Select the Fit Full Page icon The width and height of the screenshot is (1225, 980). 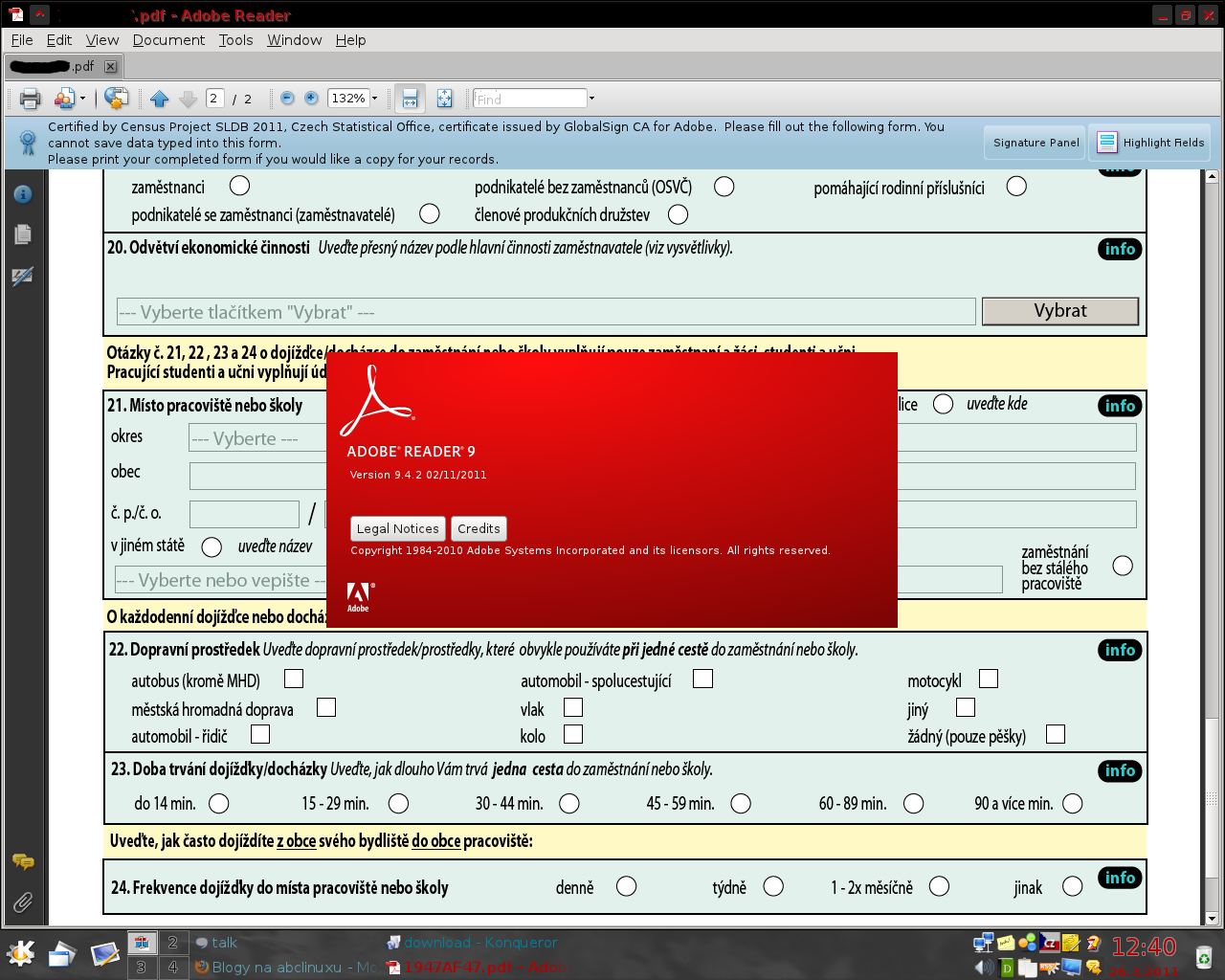444,99
